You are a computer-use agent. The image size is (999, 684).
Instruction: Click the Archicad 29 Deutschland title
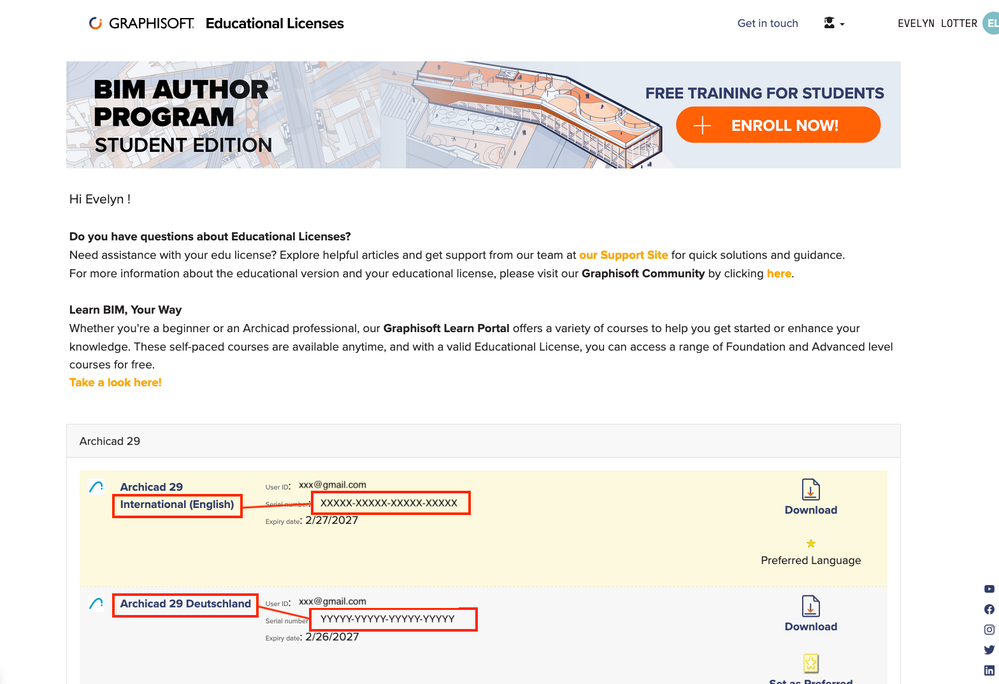click(185, 604)
